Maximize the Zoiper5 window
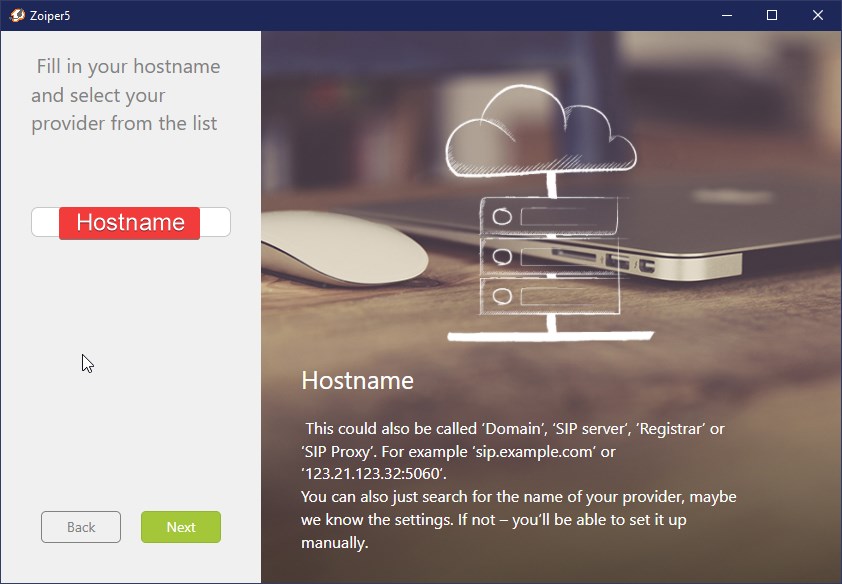 click(772, 15)
